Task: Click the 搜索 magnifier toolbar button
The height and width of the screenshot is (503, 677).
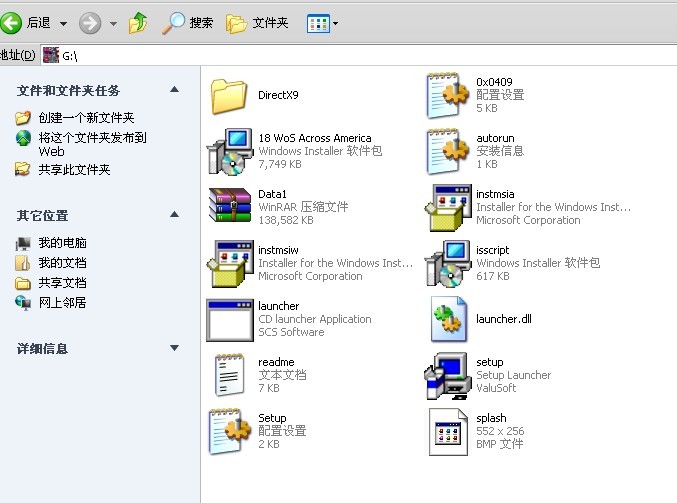Action: click(187, 23)
